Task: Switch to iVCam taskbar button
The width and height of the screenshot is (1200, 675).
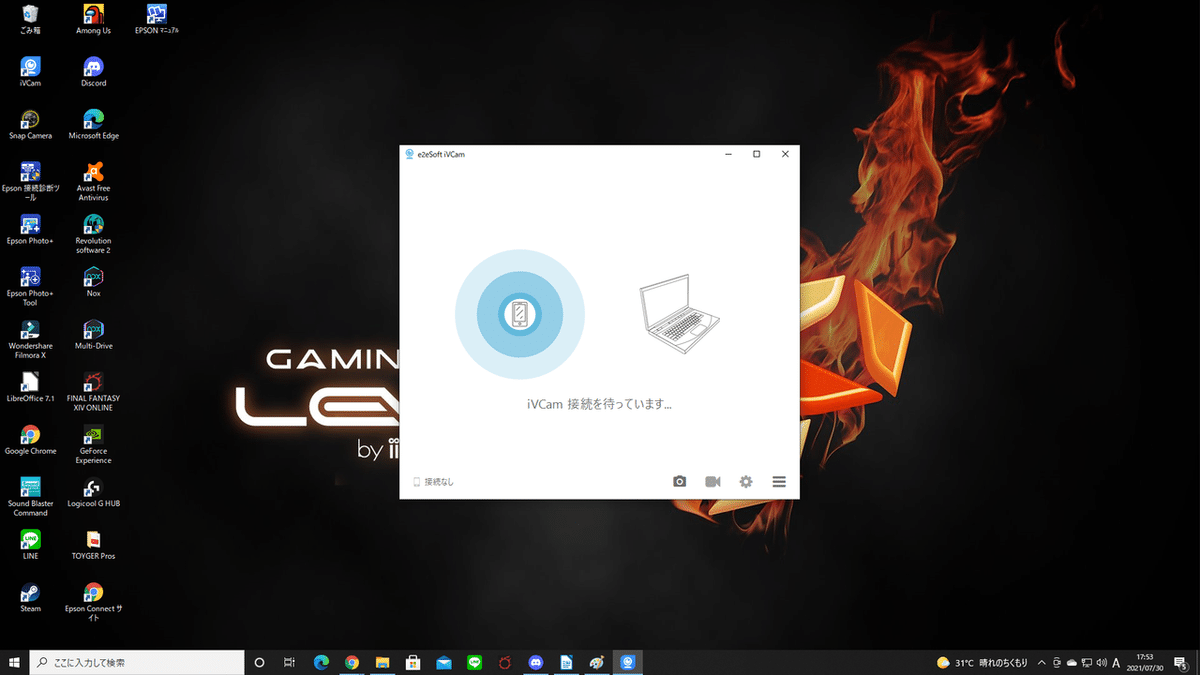Action: click(628, 662)
